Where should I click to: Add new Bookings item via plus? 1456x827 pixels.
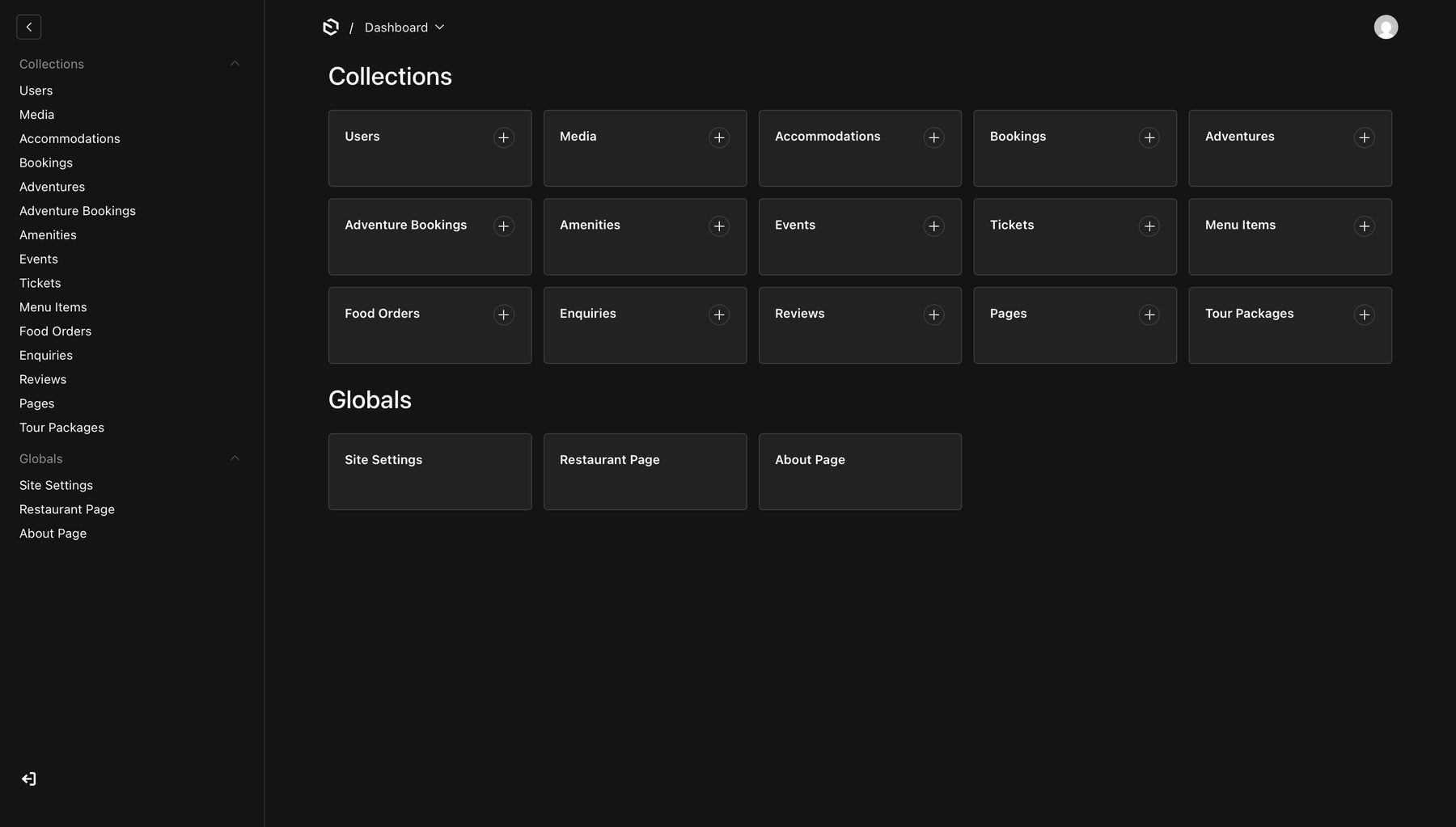1149,138
